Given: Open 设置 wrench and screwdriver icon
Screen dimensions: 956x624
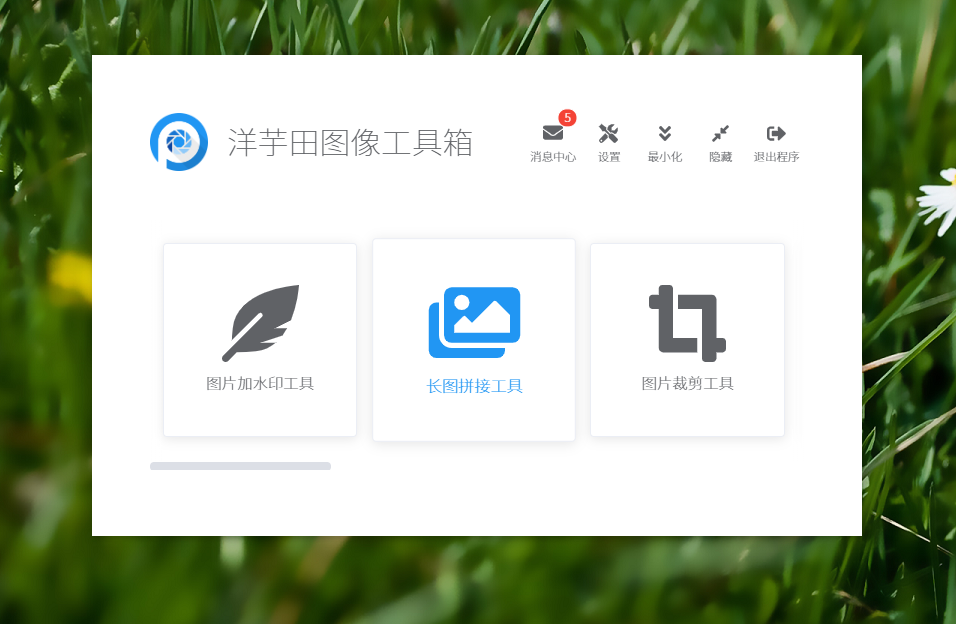Looking at the screenshot, I should pyautogui.click(x=608, y=133).
